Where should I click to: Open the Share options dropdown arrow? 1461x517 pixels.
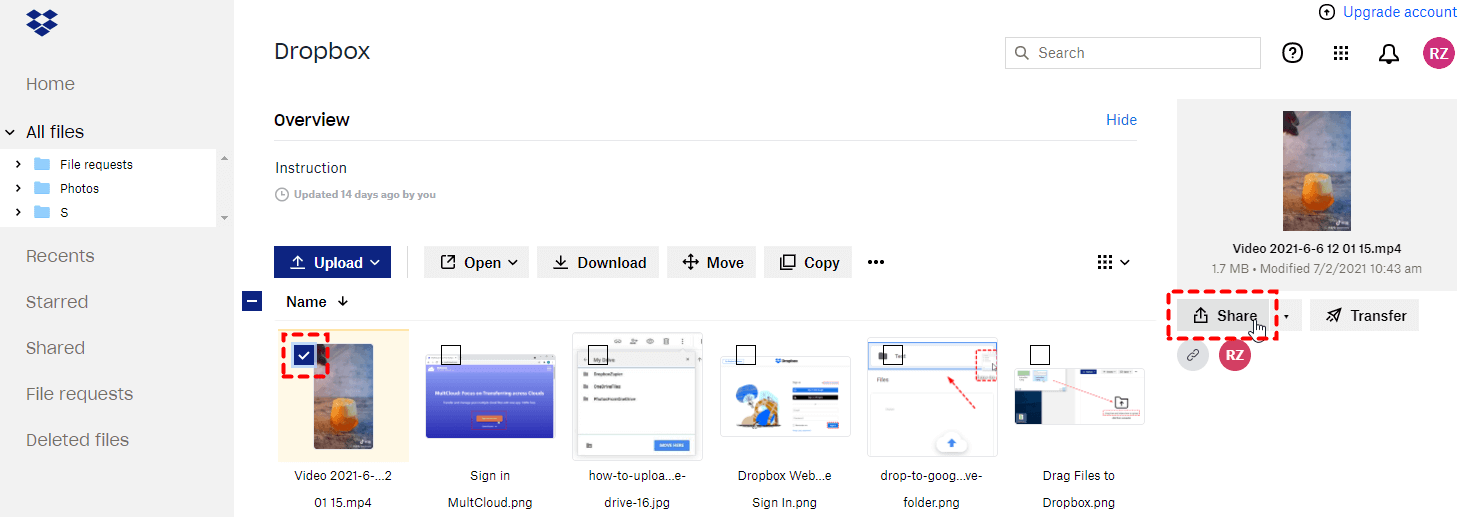(1286, 316)
